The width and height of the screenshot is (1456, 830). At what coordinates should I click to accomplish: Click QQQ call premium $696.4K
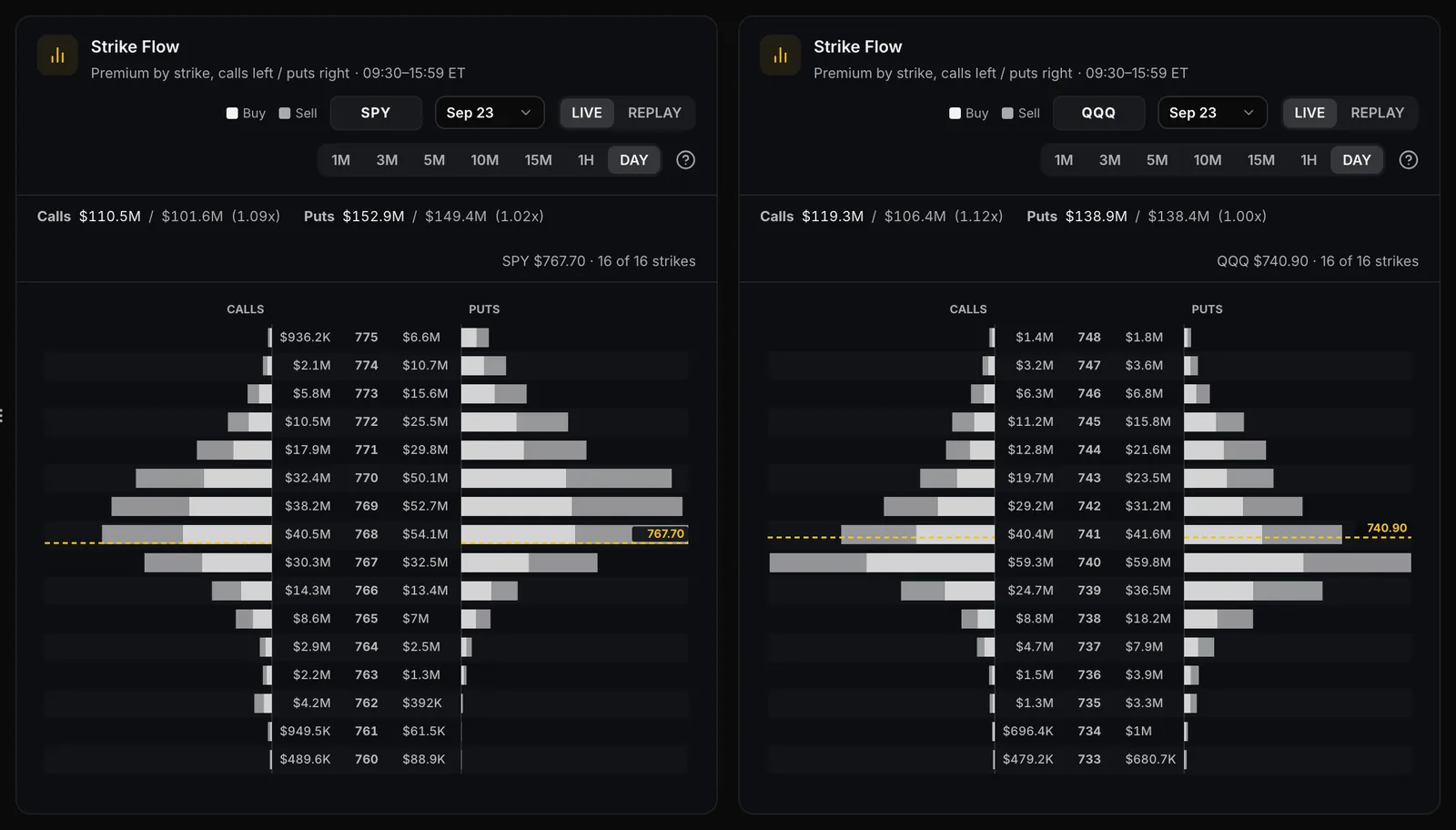coord(1028,731)
